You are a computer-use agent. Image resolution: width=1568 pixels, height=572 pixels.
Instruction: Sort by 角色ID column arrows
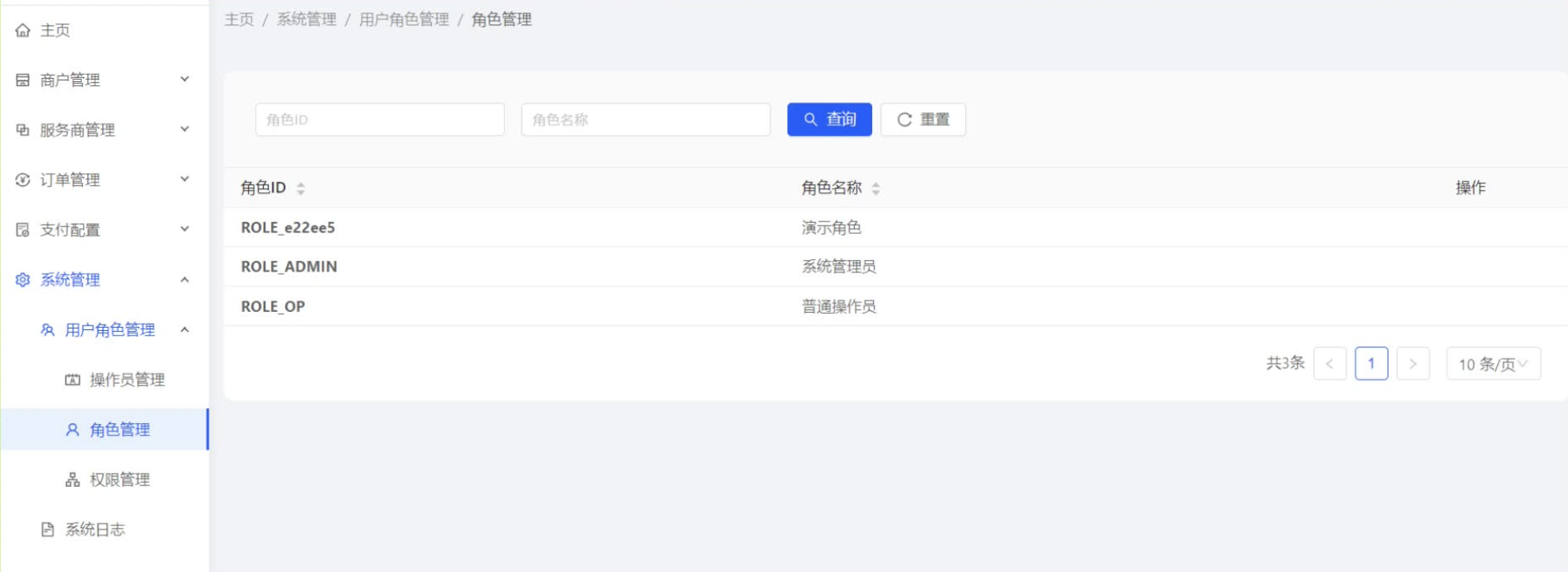300,188
